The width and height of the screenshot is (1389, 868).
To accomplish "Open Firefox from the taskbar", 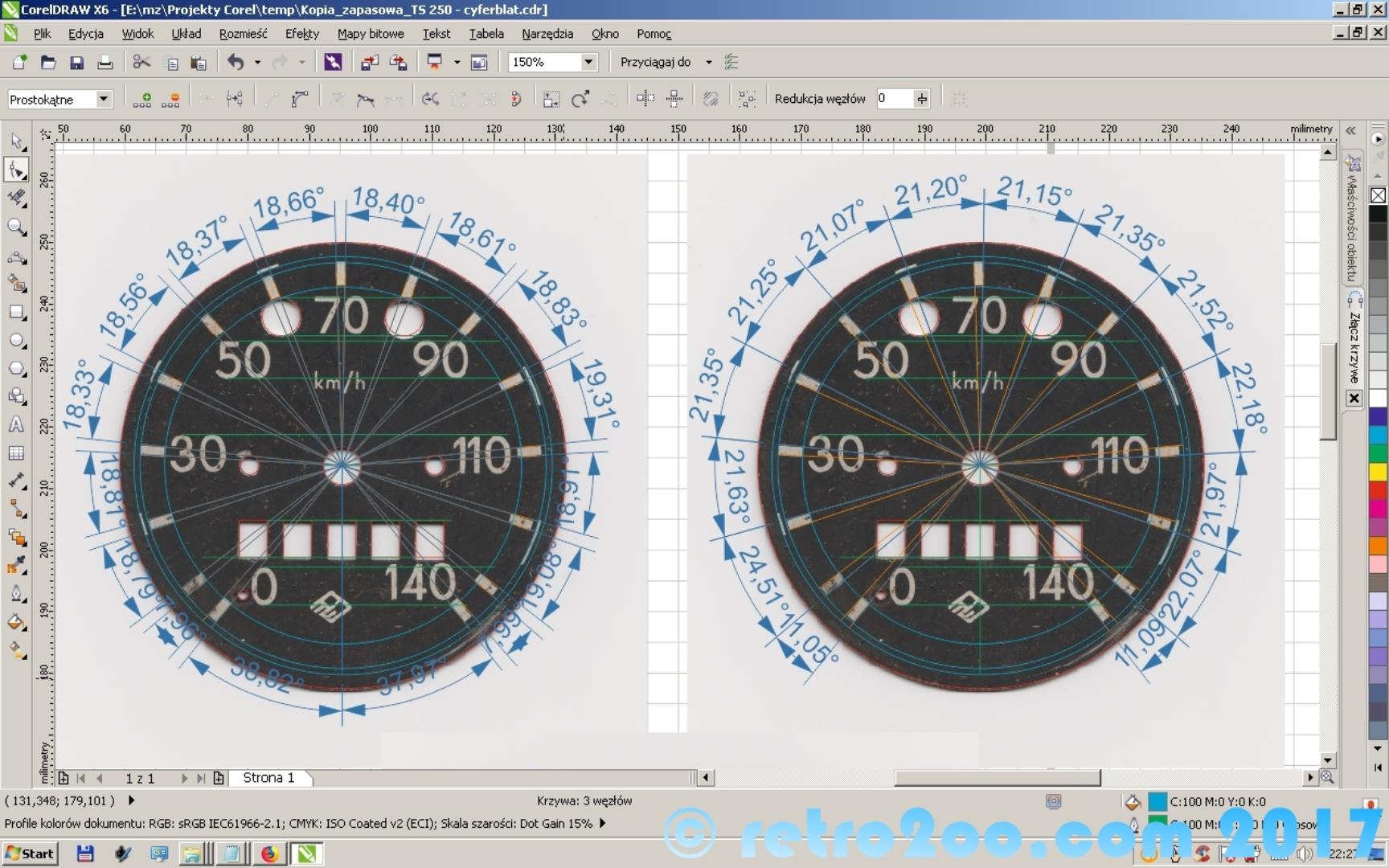I will [x=269, y=854].
